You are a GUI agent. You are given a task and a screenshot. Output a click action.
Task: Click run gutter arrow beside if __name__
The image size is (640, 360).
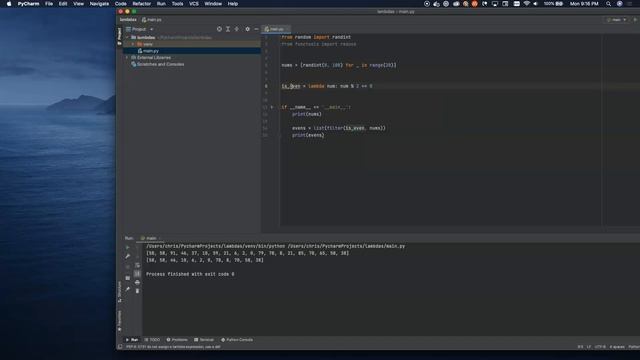272,107
